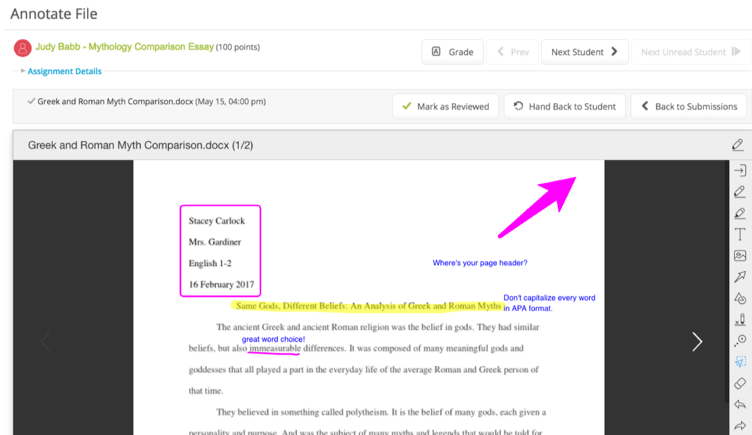Viewport: 752px width, 435px height.
Task: Select the Shapes tool
Action: coord(739,298)
